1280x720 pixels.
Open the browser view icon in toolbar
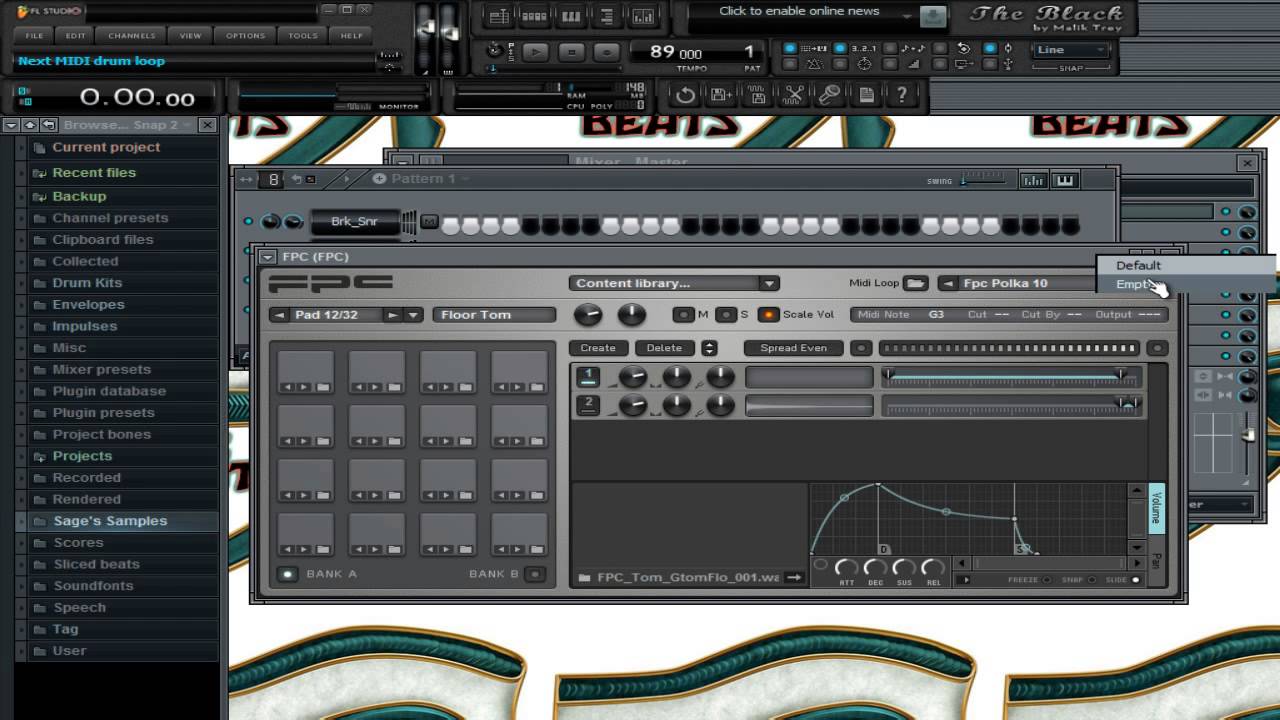pyautogui.click(x=607, y=16)
